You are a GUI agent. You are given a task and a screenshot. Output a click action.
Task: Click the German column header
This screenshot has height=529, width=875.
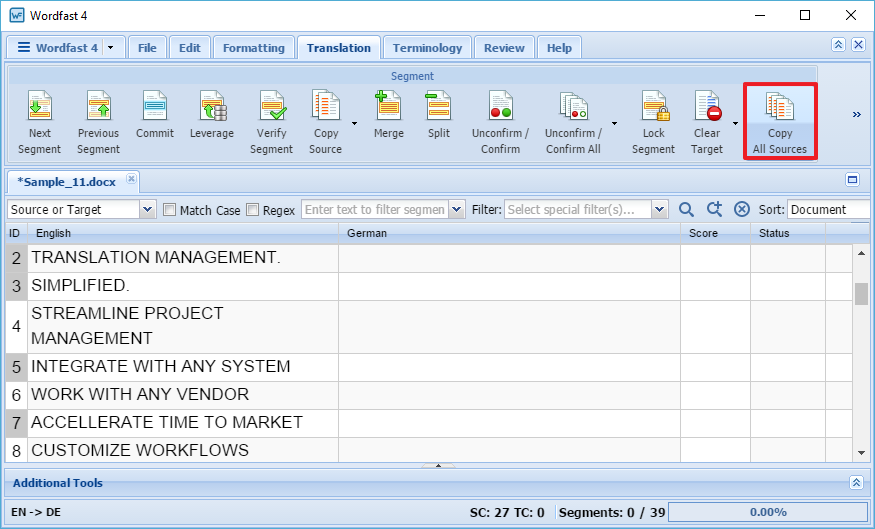(509, 233)
